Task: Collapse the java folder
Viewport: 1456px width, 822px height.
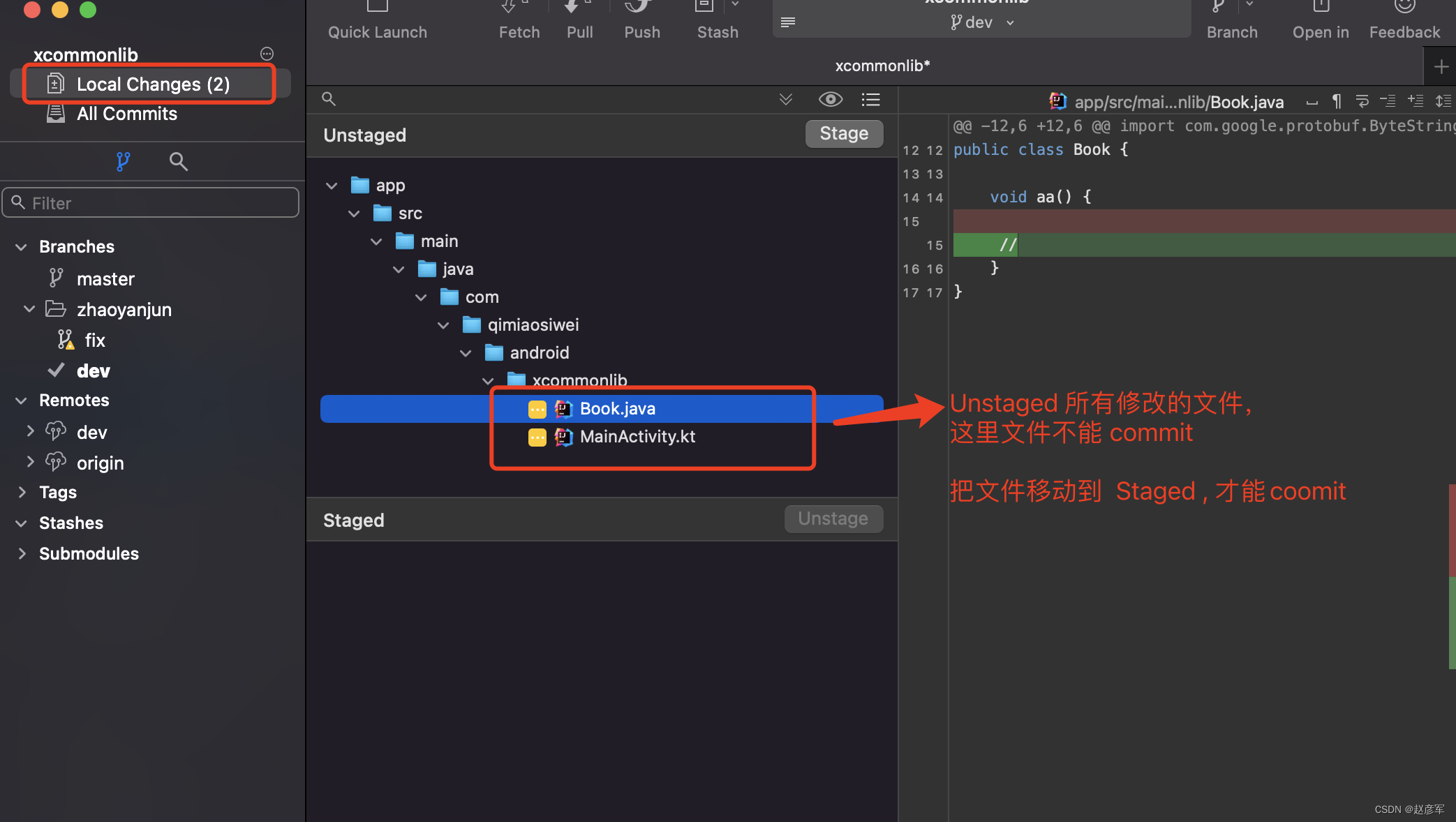Action: click(x=399, y=269)
